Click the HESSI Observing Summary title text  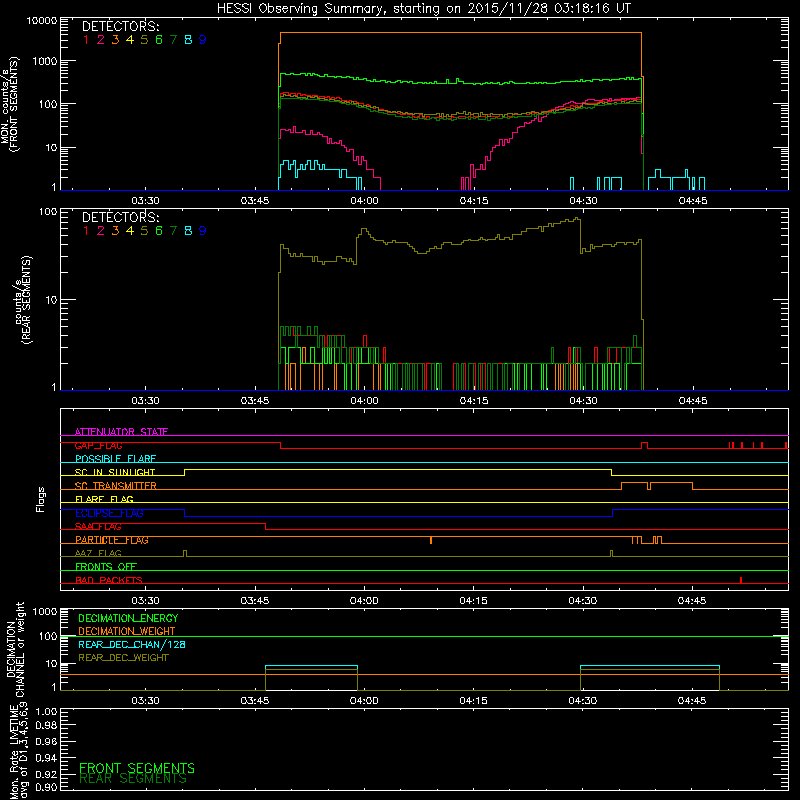(x=424, y=9)
